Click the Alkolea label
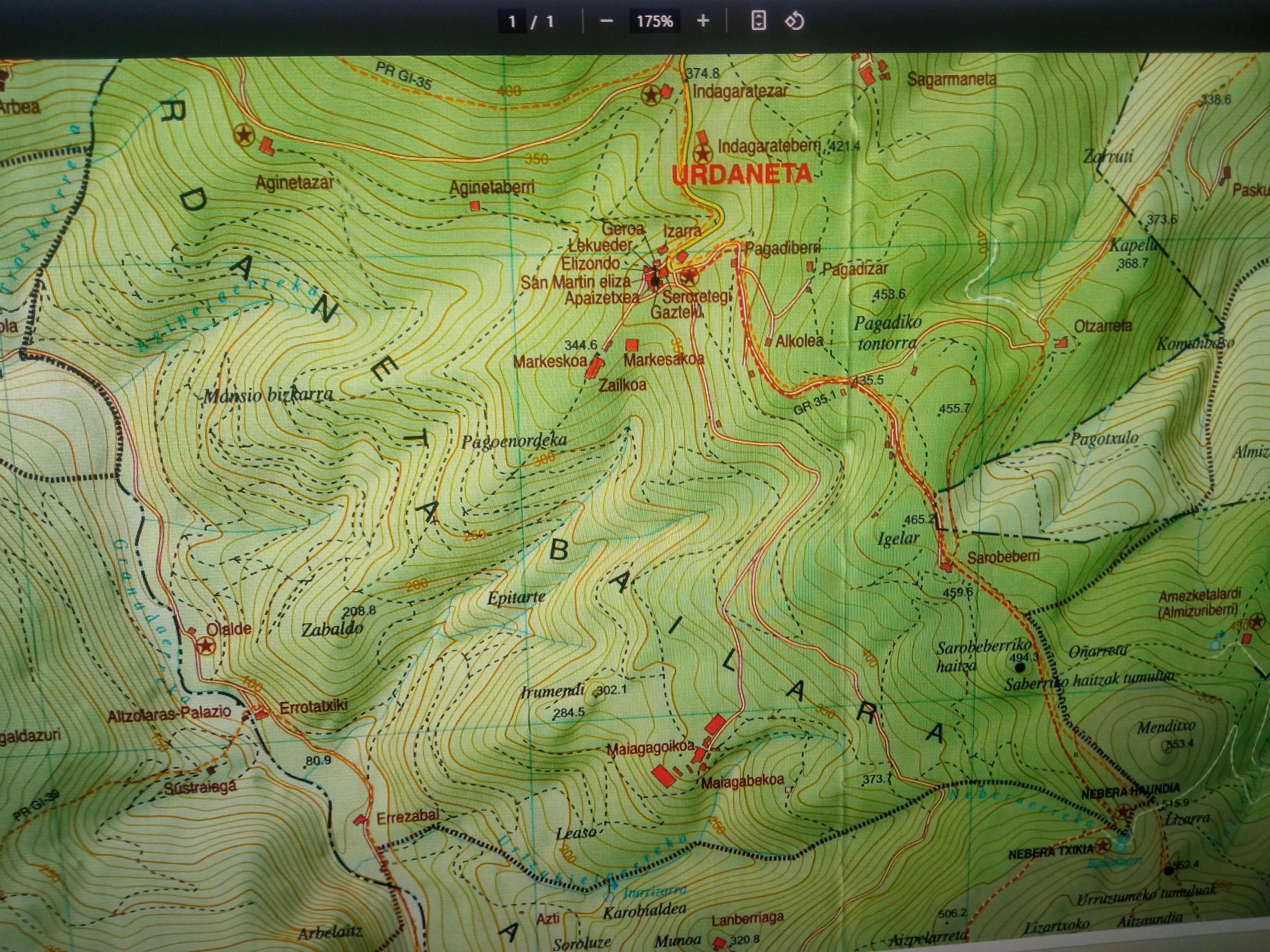Screen dimensions: 1270x952 (799, 341)
